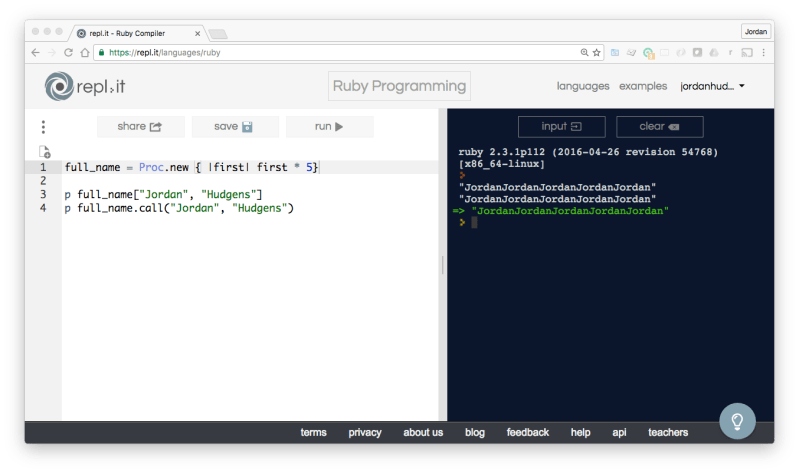Click the first blue extension icon
The height and width of the screenshot is (473, 799).
pyautogui.click(x=615, y=52)
